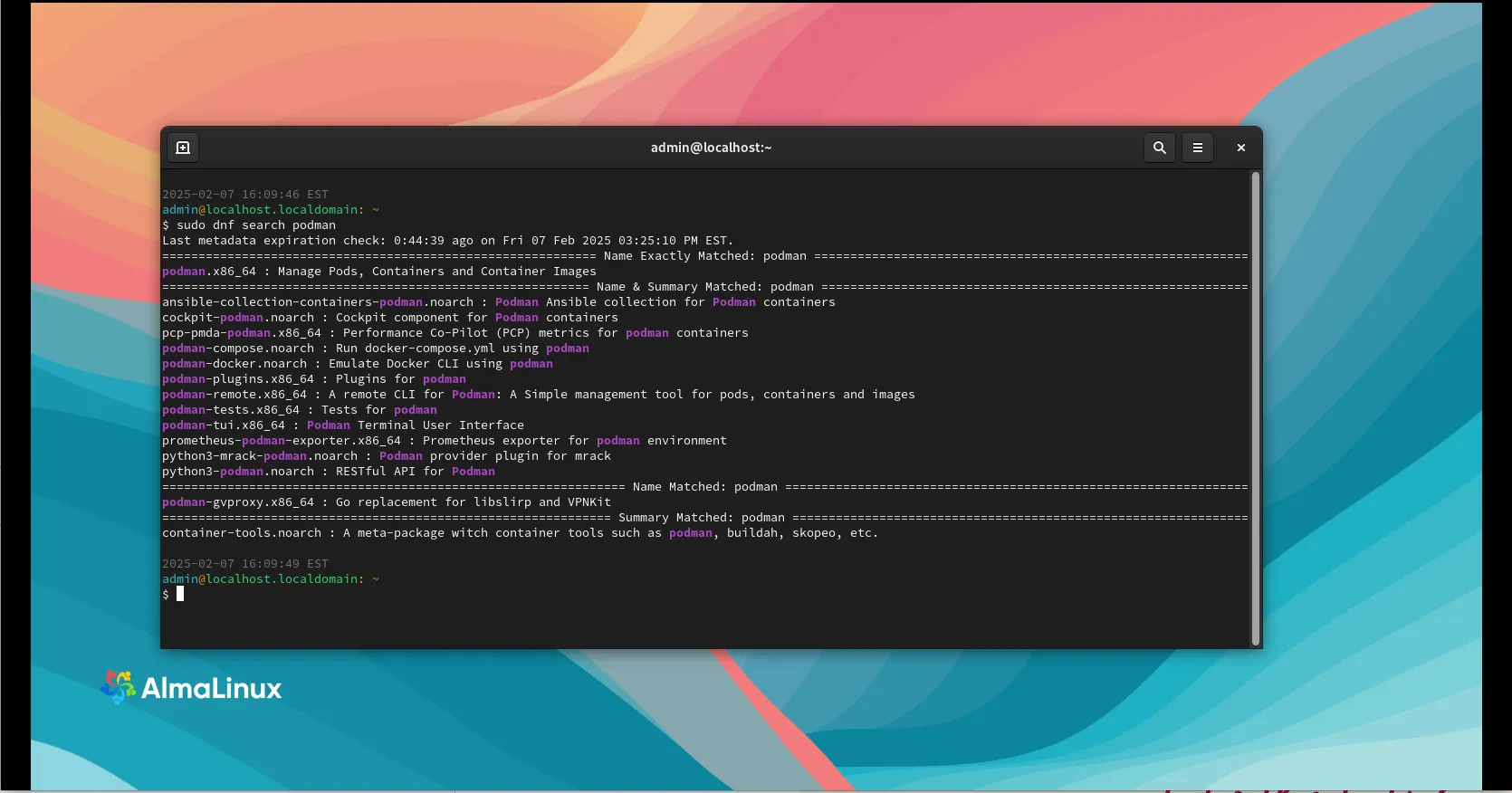Click the timestamp 2025-02-07 16:09:46 EST
This screenshot has width=1512, height=793.
click(x=245, y=195)
